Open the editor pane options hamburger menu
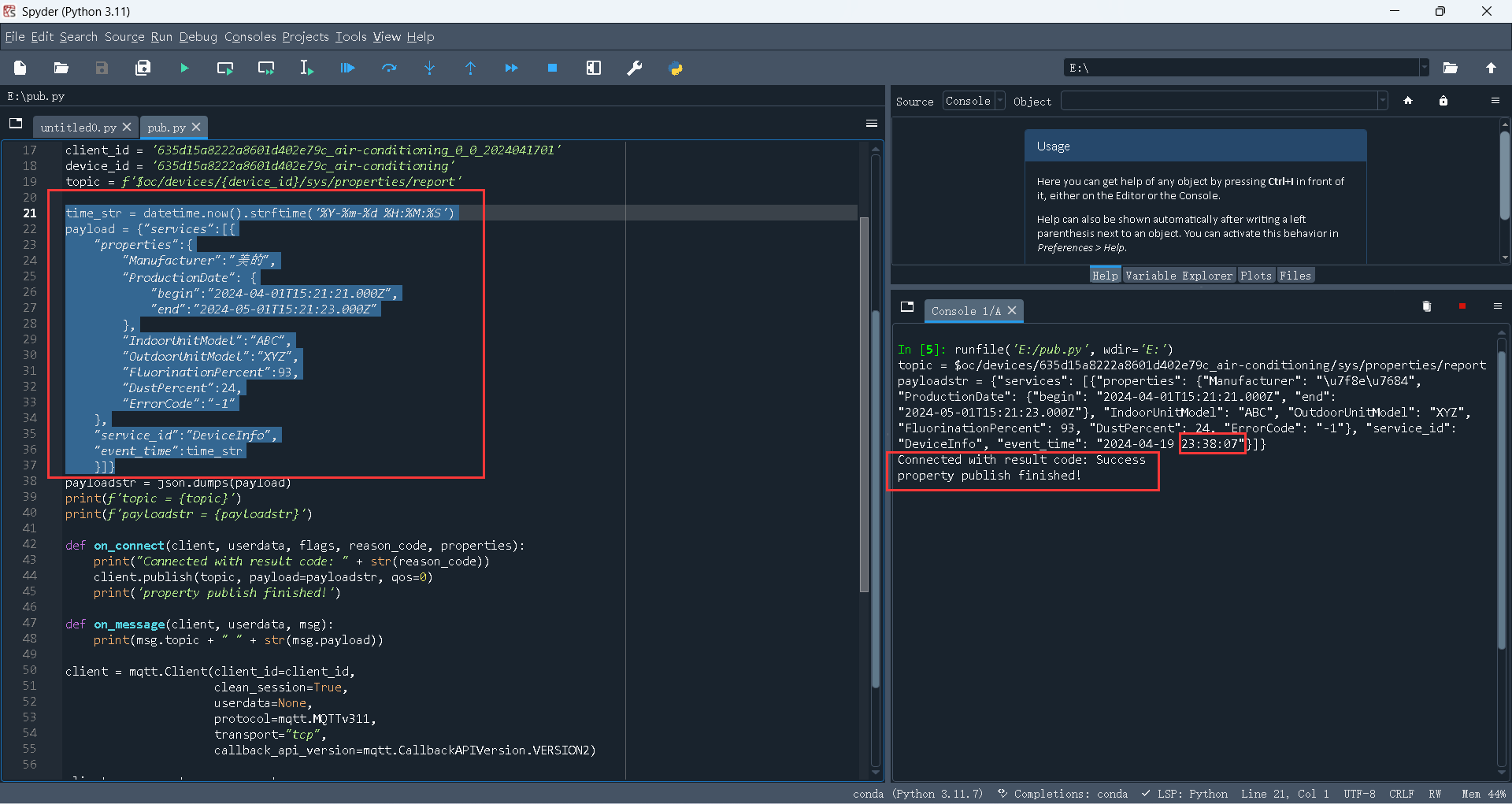This screenshot has width=1512, height=804. (871, 124)
